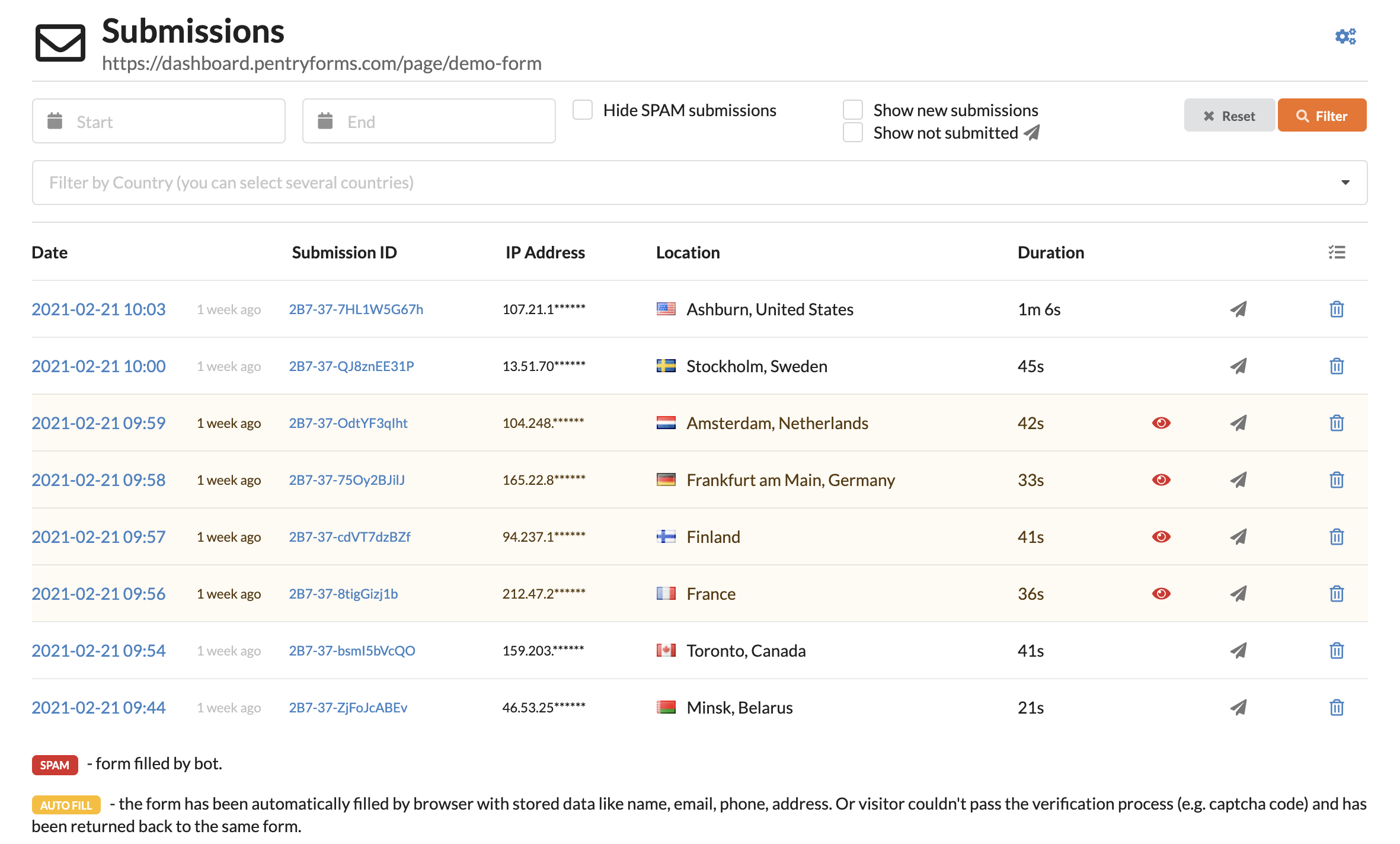Delete the Ashburn, United States submission
This screenshot has height=844, width=1400.
(x=1337, y=309)
